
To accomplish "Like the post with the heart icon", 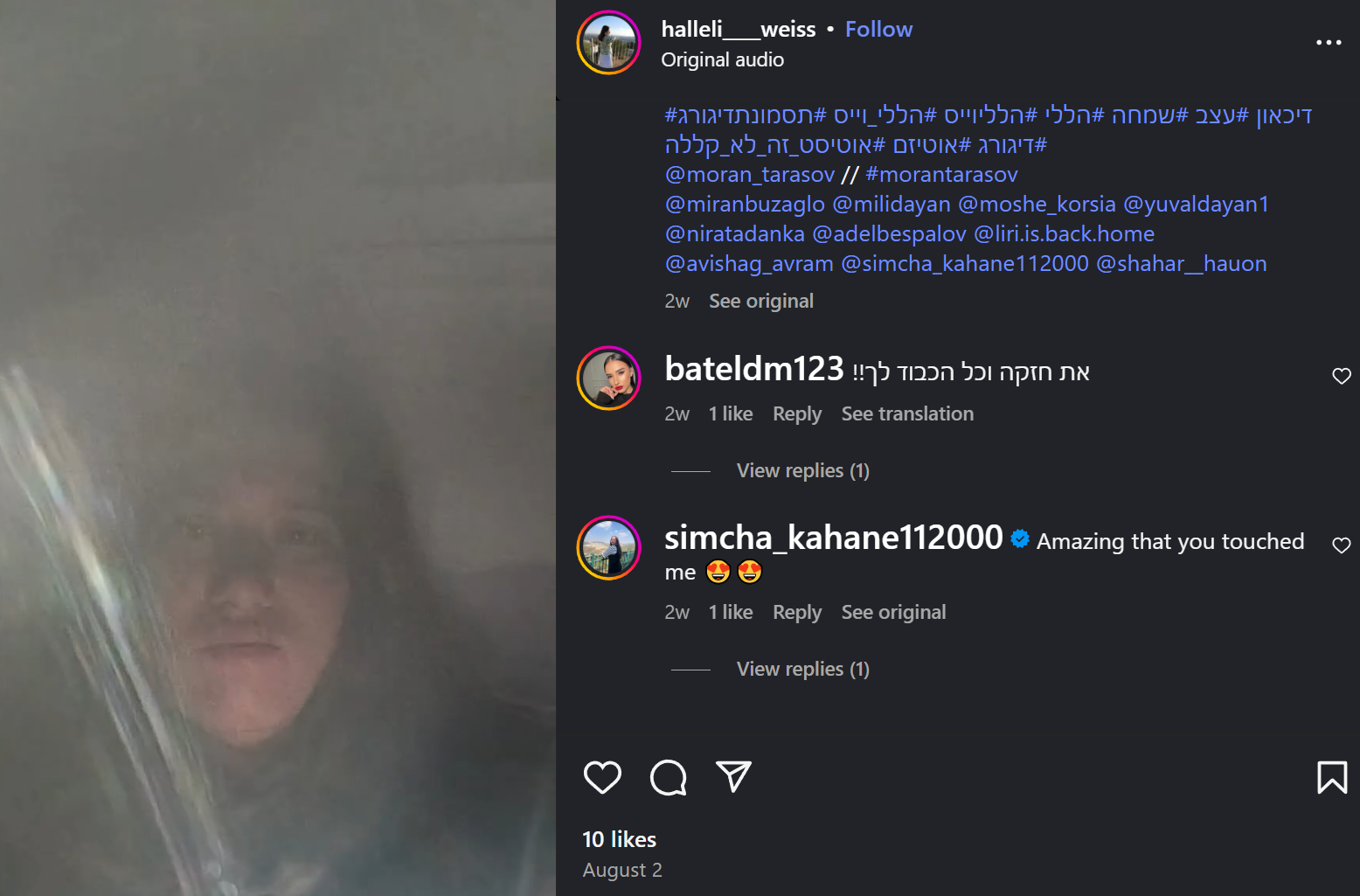I will pos(602,777).
